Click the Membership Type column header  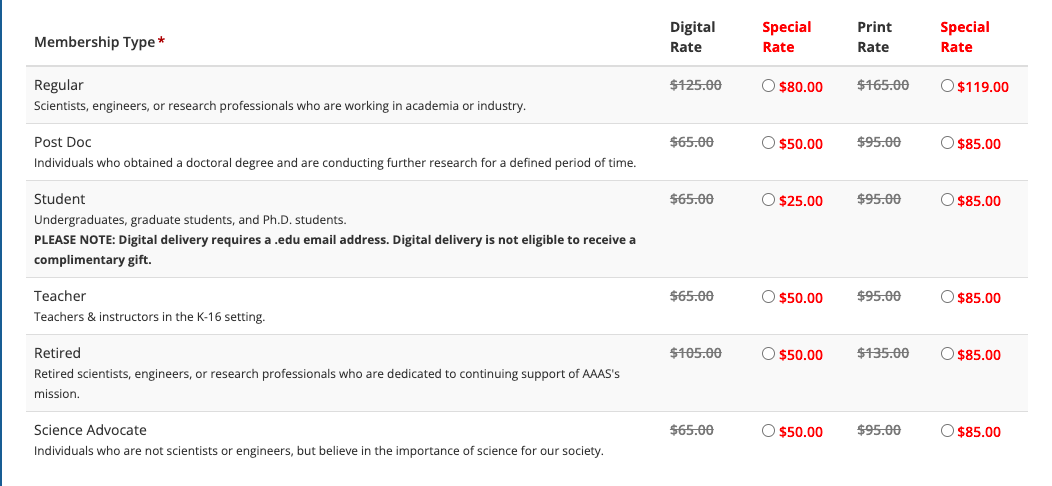(x=99, y=42)
